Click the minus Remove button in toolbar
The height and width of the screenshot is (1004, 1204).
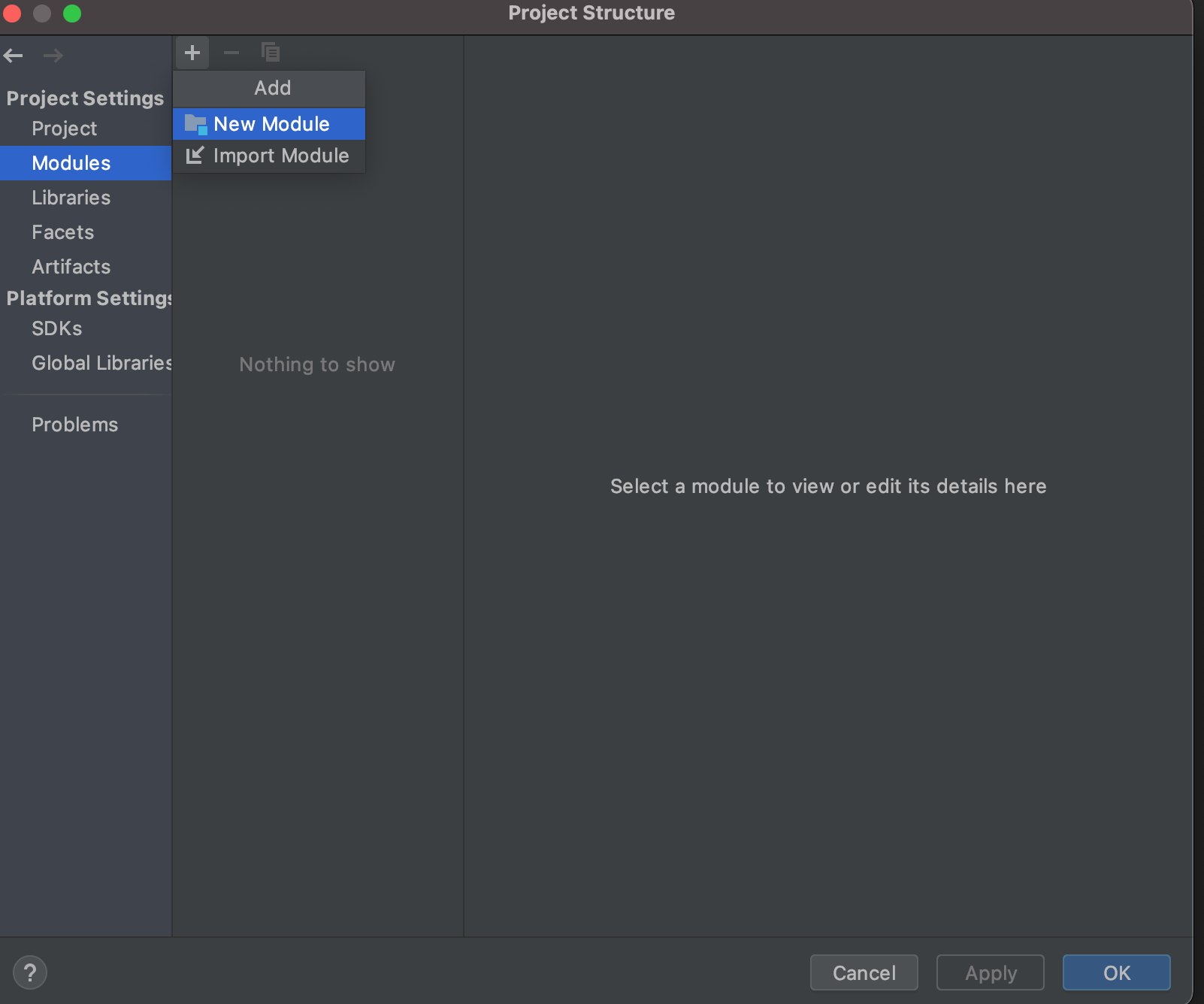(231, 53)
